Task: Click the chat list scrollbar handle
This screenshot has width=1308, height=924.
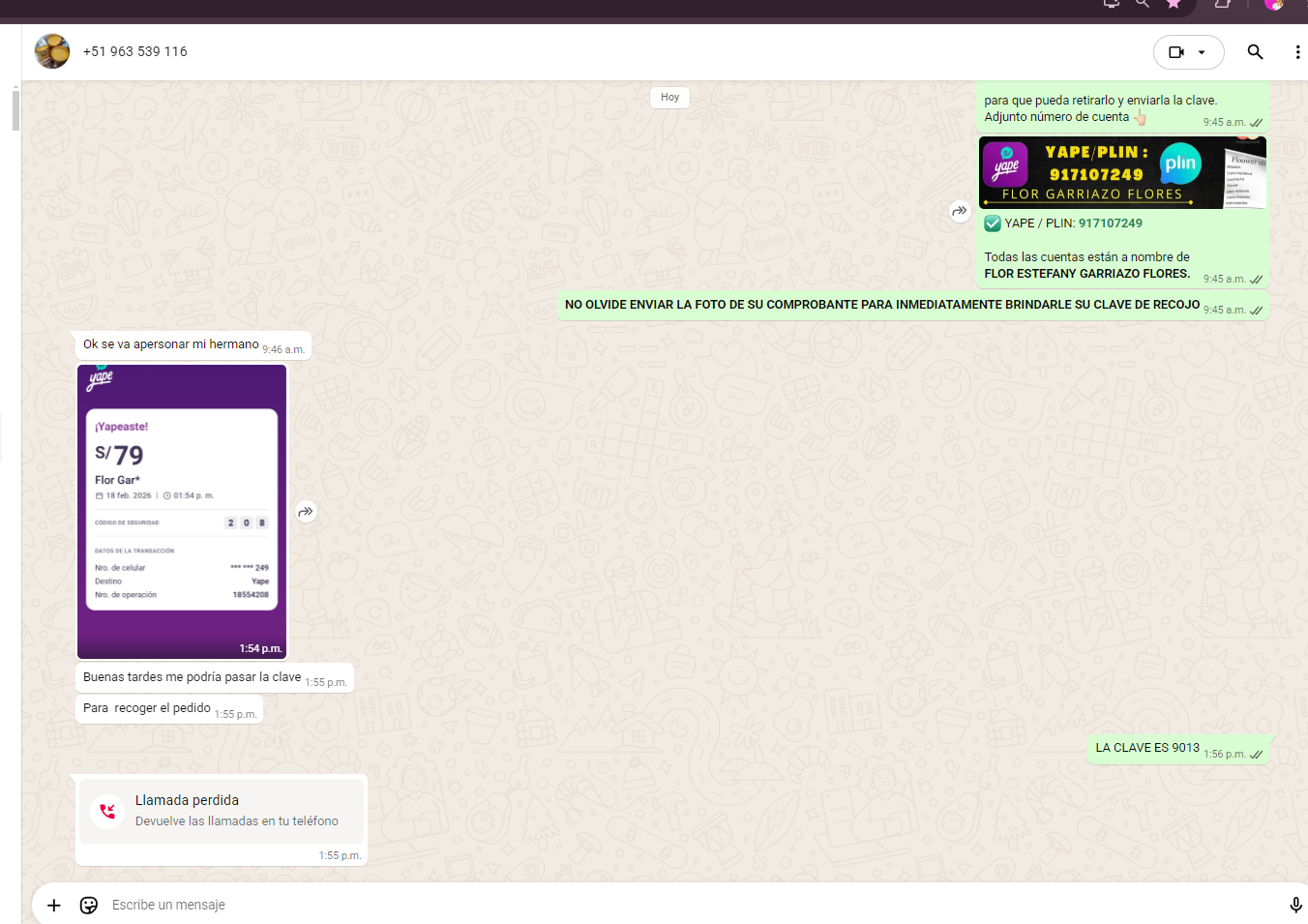Action: (15, 109)
